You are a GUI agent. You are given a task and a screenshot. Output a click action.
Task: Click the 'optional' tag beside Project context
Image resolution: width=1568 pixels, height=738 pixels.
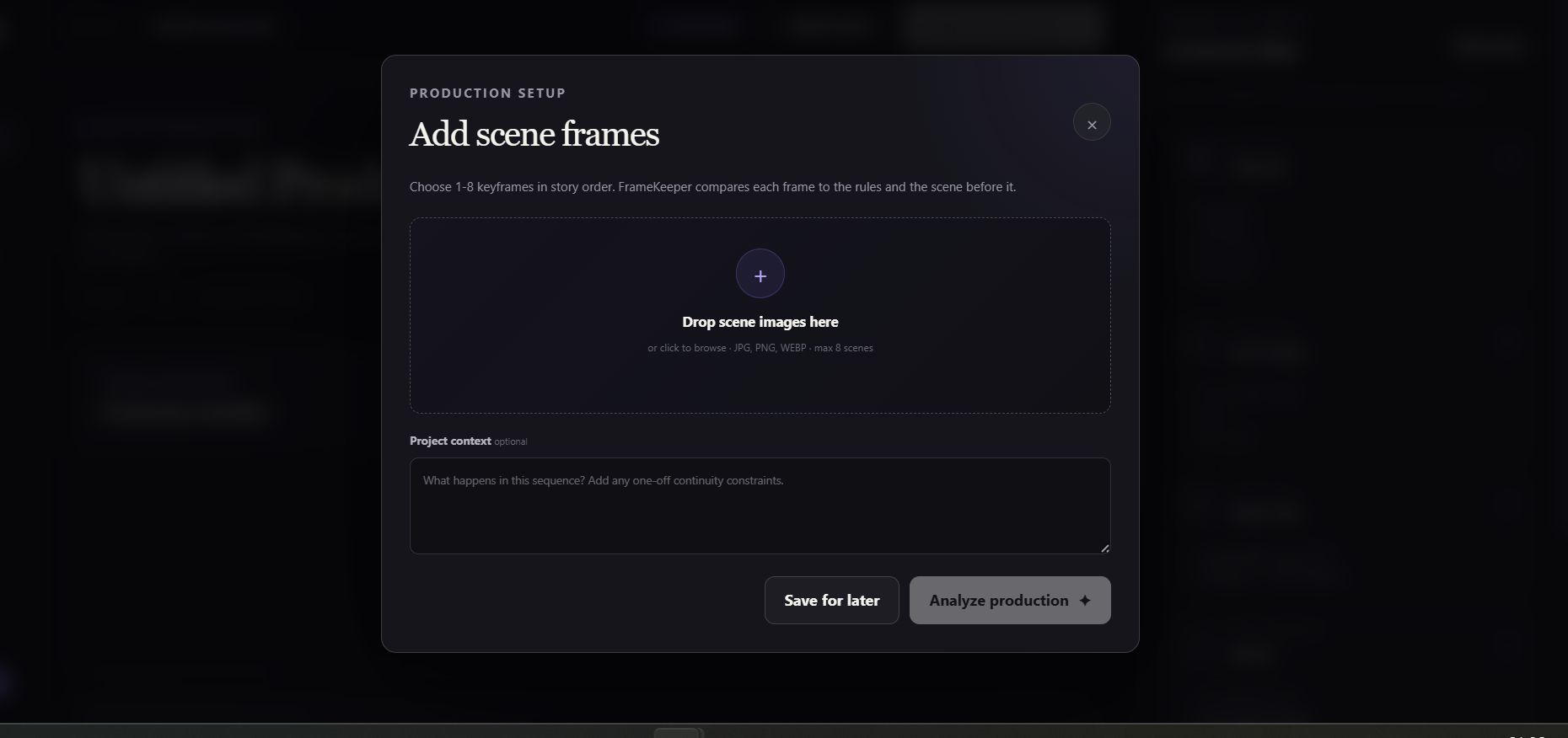[511, 441]
